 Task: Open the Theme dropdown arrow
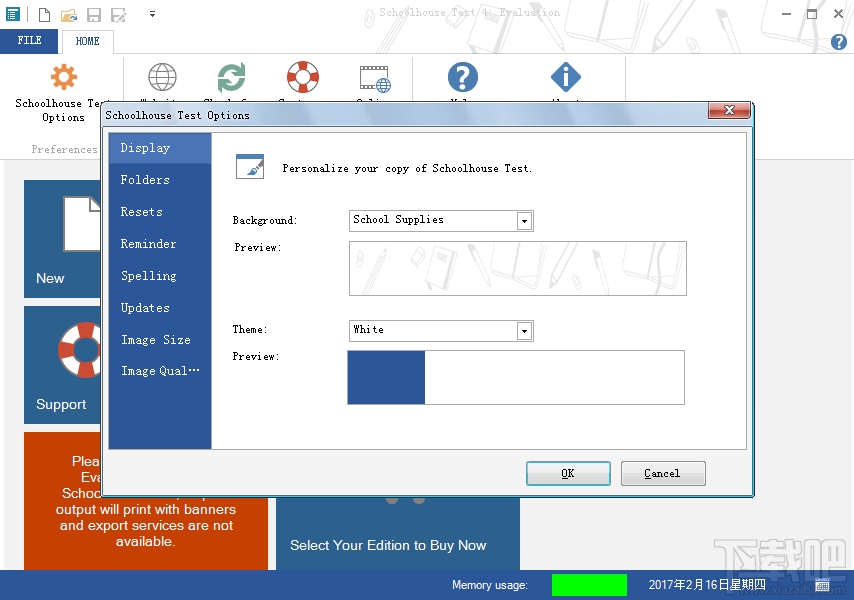(x=524, y=331)
